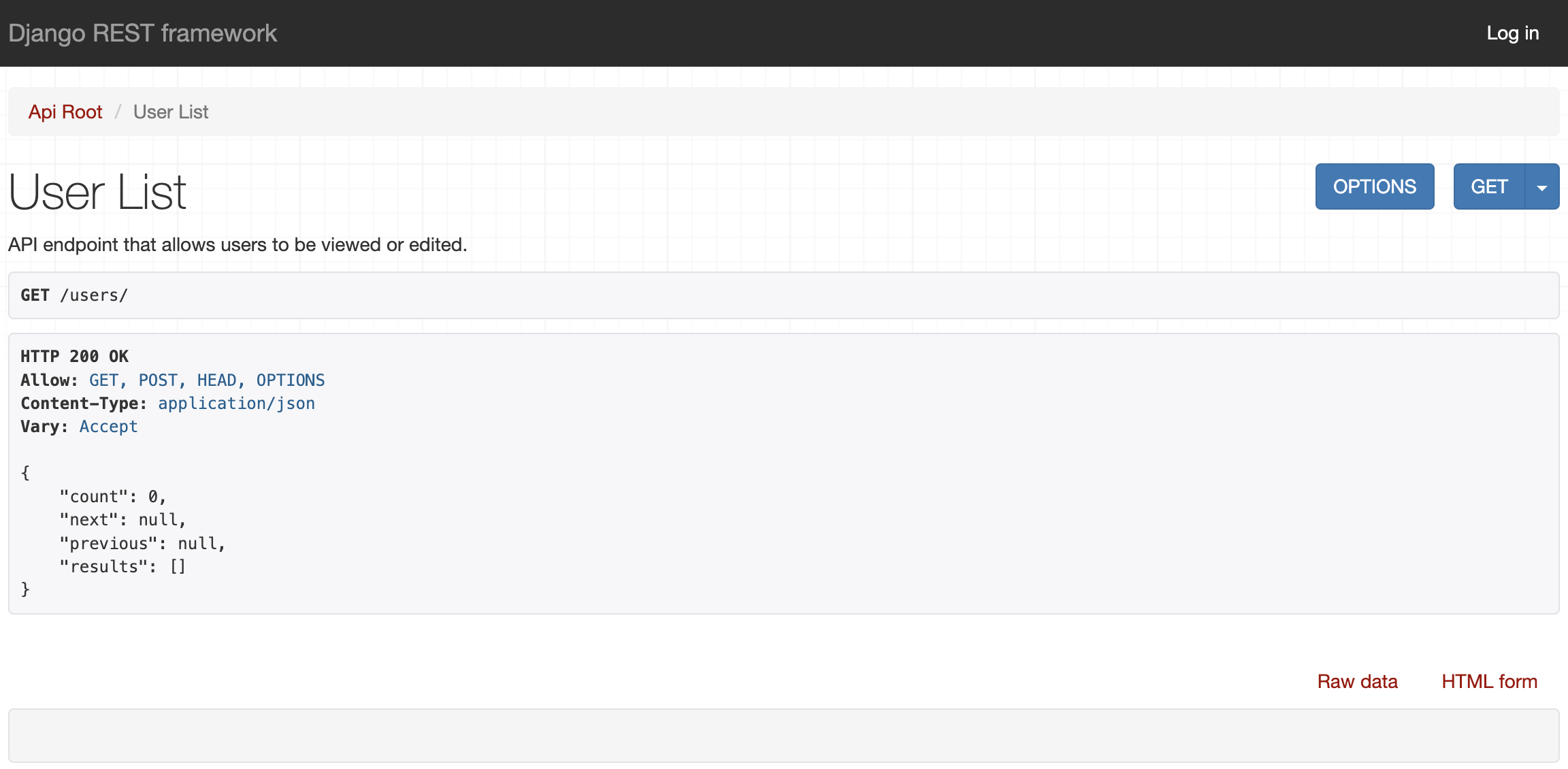
Task: Expand the GET format dropdown caret
Action: tap(1542, 187)
